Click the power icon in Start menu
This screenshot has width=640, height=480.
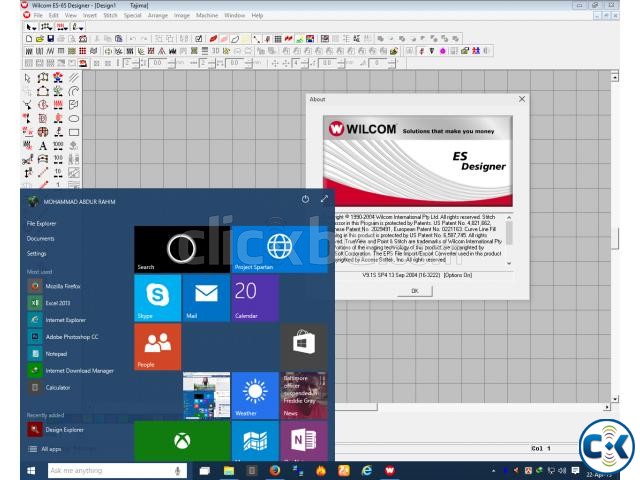point(305,200)
